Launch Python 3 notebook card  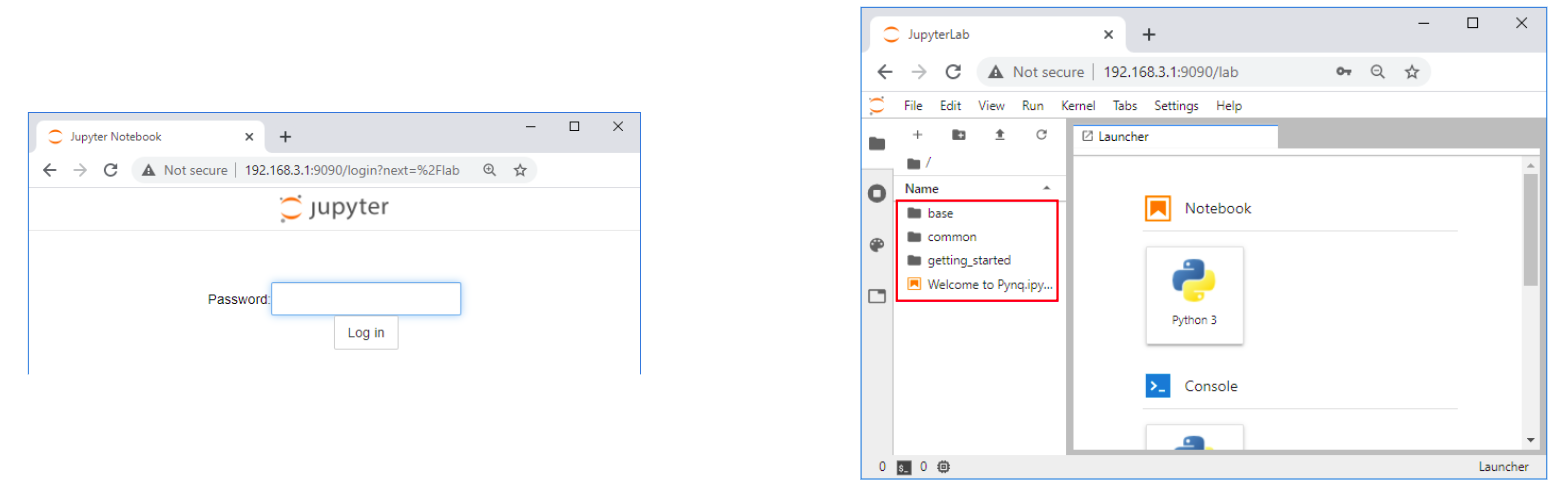click(1194, 295)
